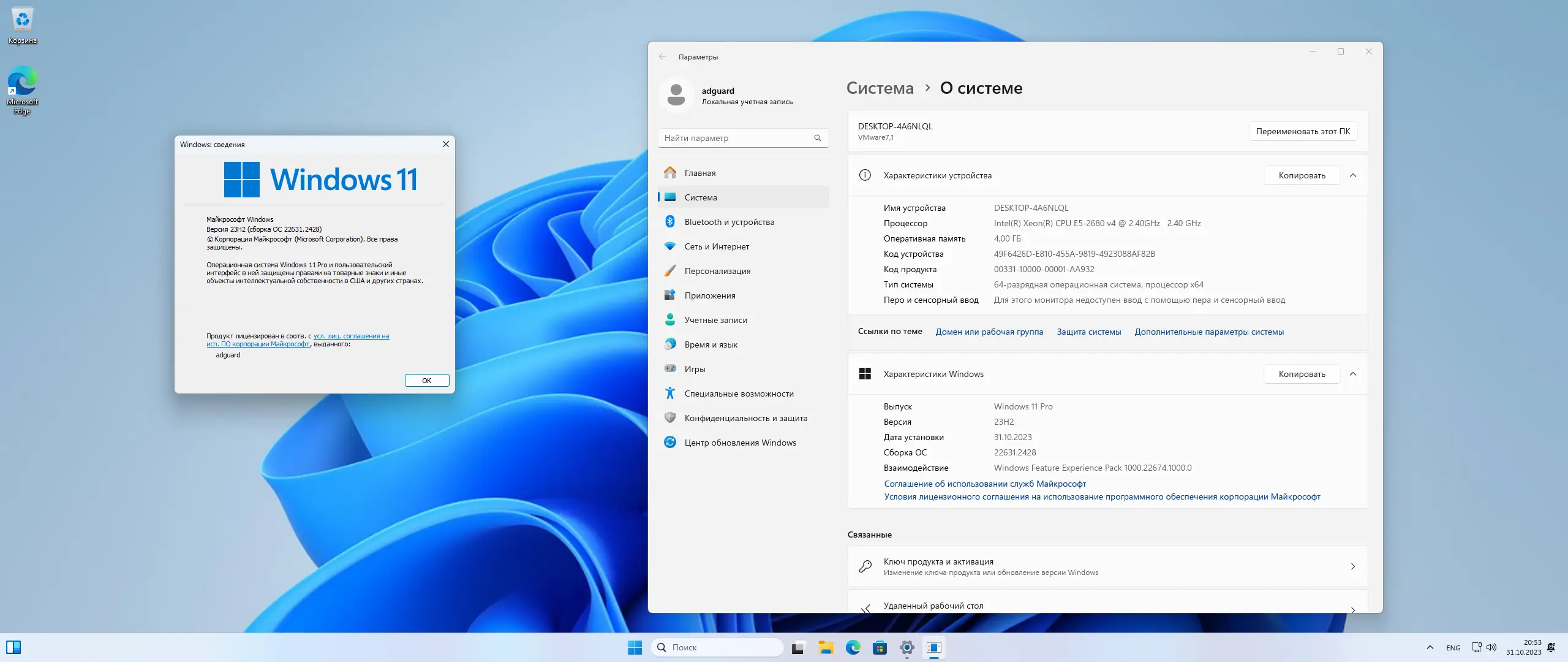1568x662 pixels.
Task: Click the Settings back arrow
Action: (663, 57)
